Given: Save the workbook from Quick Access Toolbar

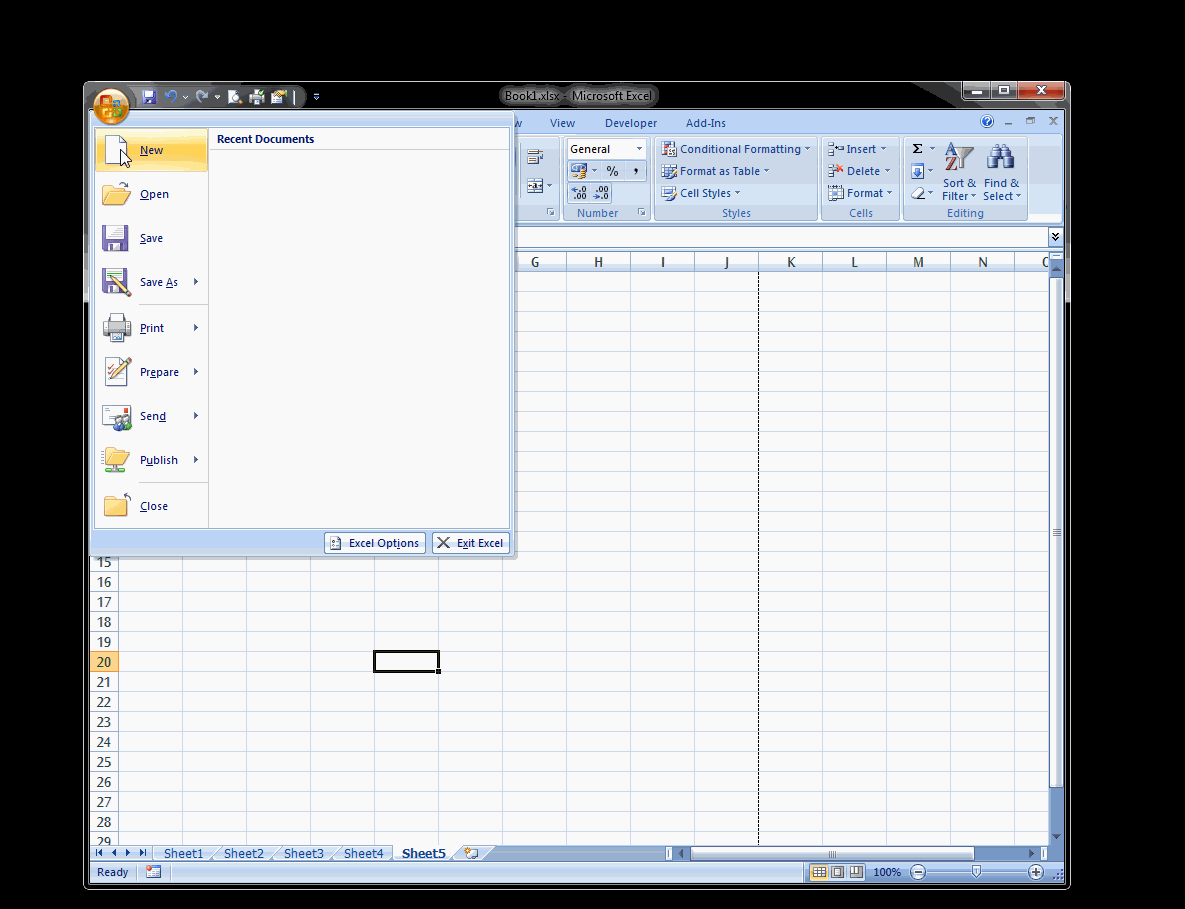Looking at the screenshot, I should 149,96.
